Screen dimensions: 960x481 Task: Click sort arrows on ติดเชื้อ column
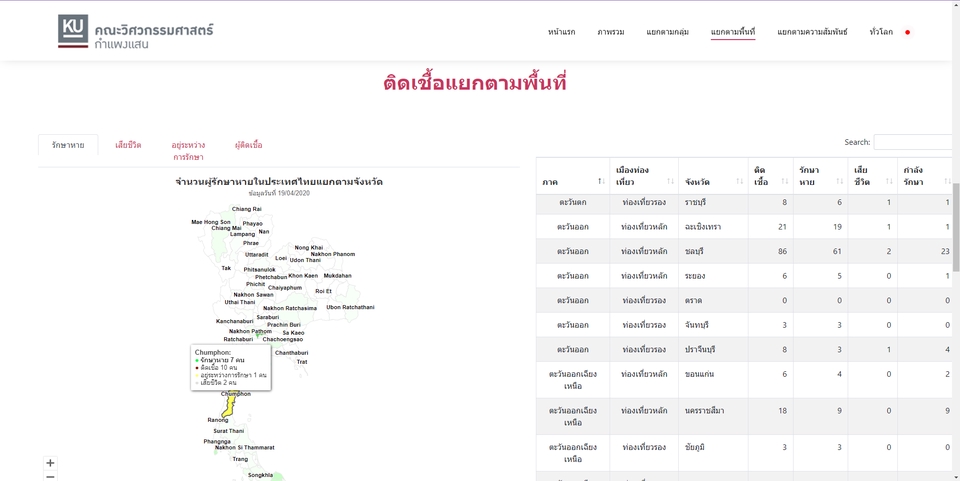point(785,182)
